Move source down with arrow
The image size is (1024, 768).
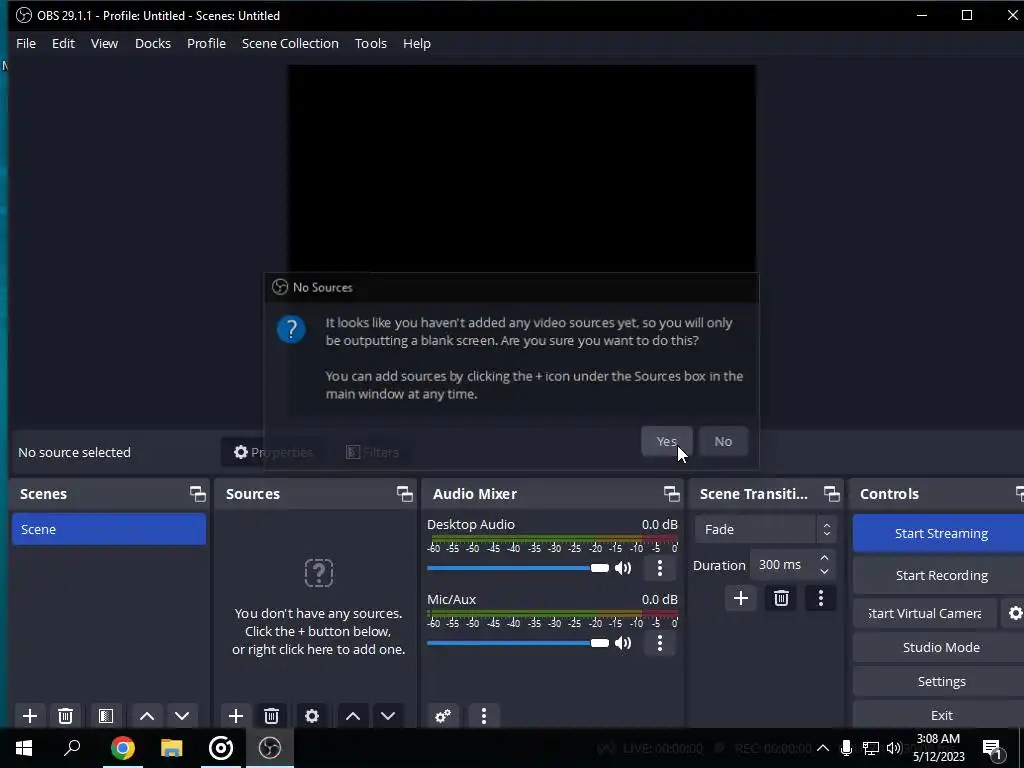point(388,716)
